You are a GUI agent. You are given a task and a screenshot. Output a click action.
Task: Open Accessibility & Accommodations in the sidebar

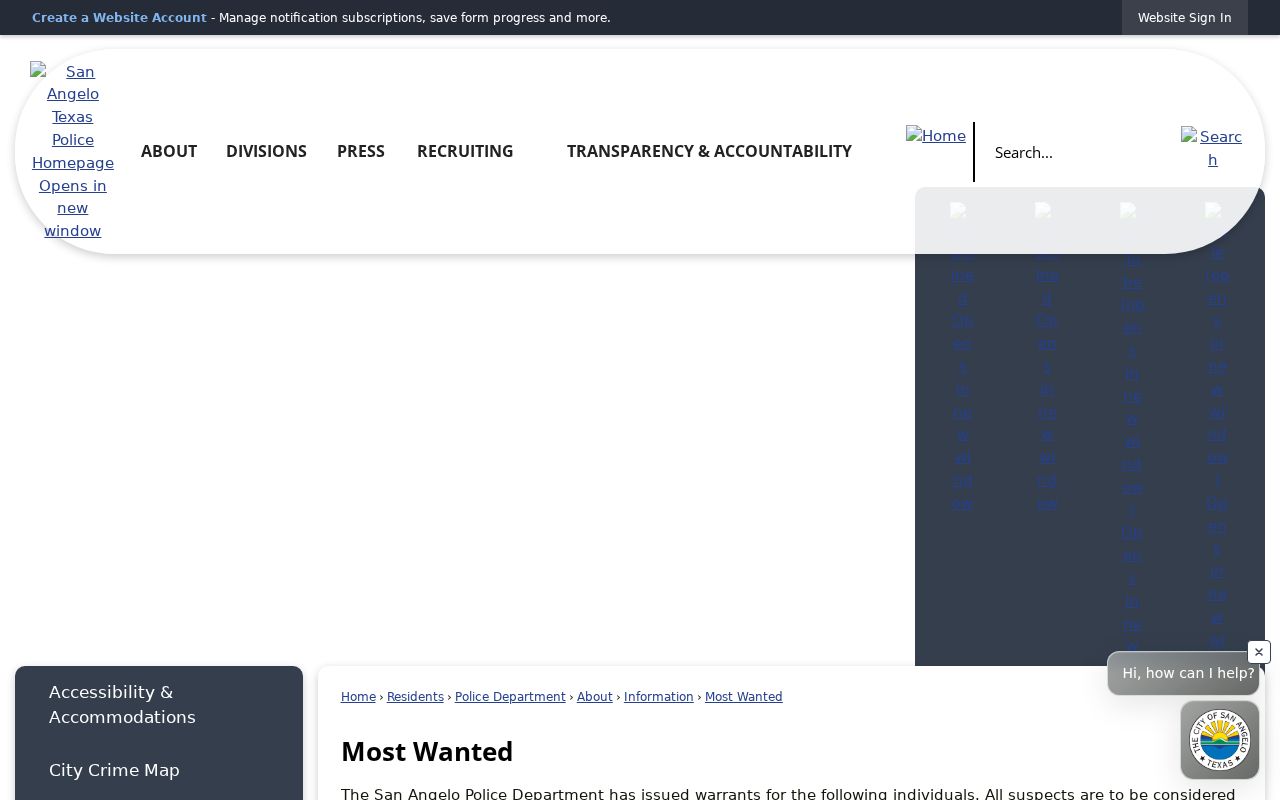click(159, 705)
